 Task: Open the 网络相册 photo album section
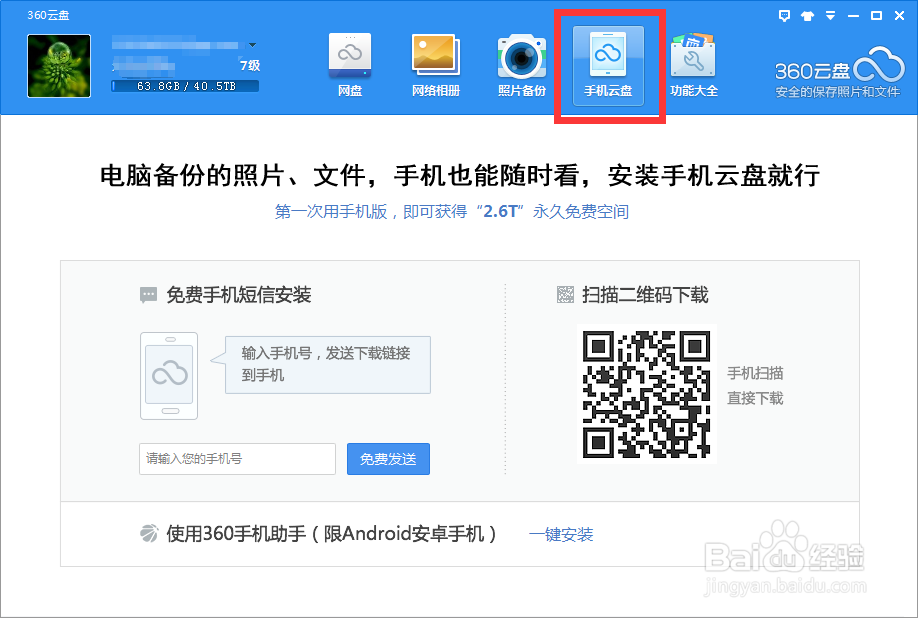(435, 63)
